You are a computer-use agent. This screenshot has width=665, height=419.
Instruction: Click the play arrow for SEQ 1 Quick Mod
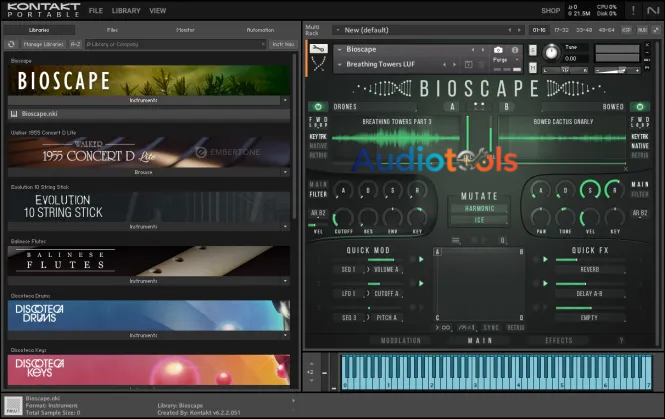pyautogui.click(x=421, y=259)
